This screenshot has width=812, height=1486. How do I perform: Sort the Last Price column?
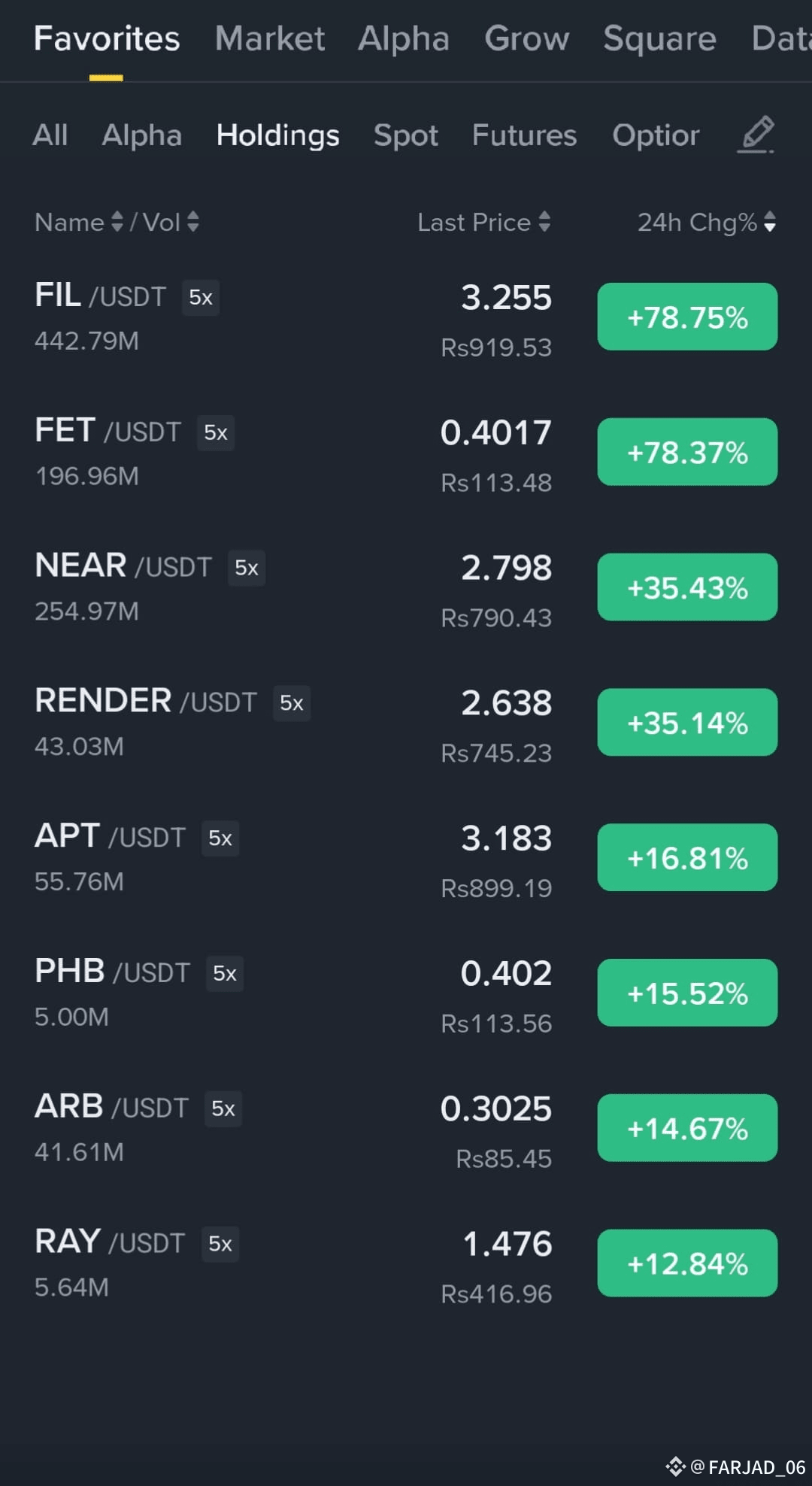tap(544, 222)
